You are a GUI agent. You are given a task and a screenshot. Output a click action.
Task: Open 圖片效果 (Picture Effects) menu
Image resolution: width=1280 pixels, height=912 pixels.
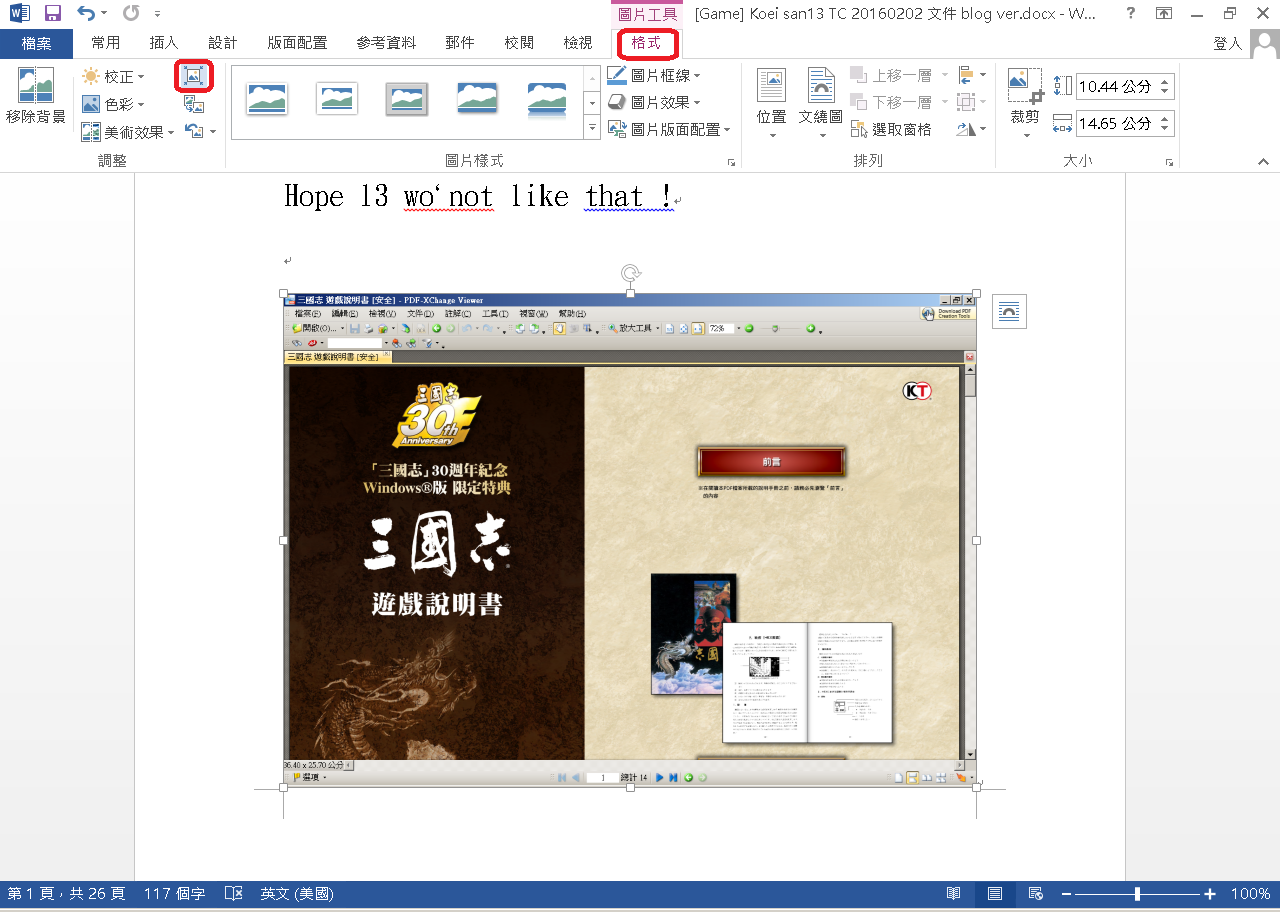[653, 102]
